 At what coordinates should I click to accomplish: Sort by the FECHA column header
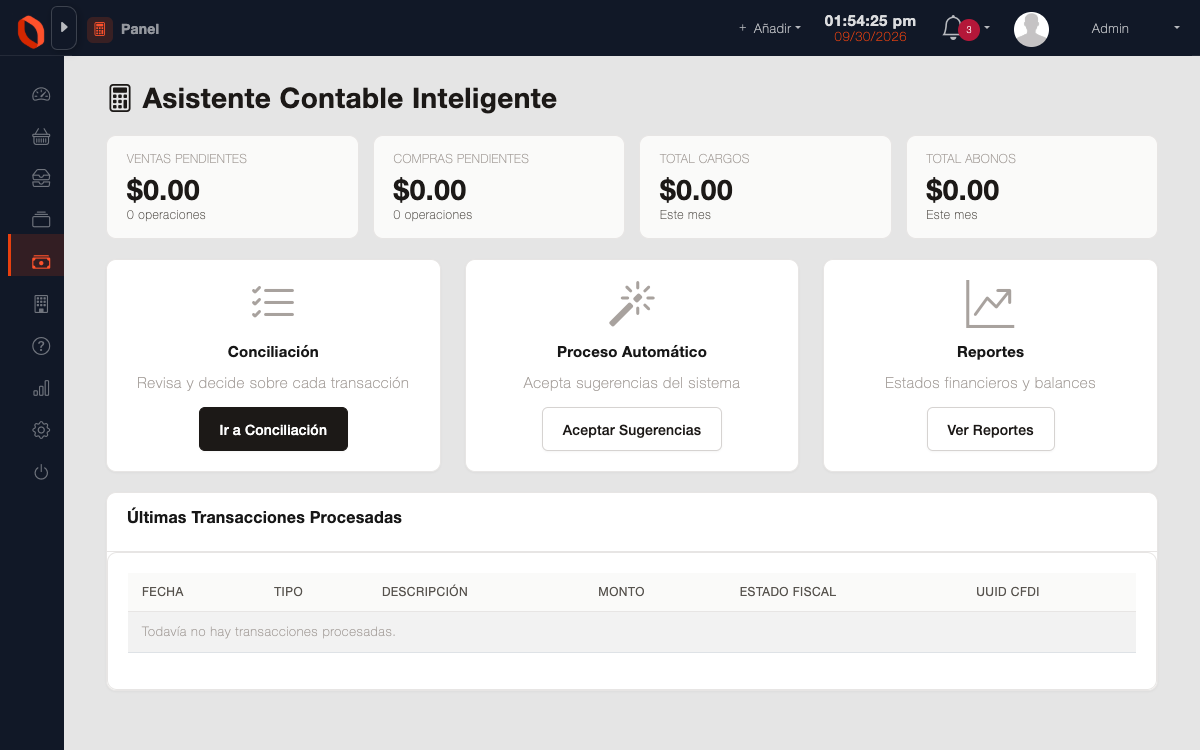click(163, 592)
